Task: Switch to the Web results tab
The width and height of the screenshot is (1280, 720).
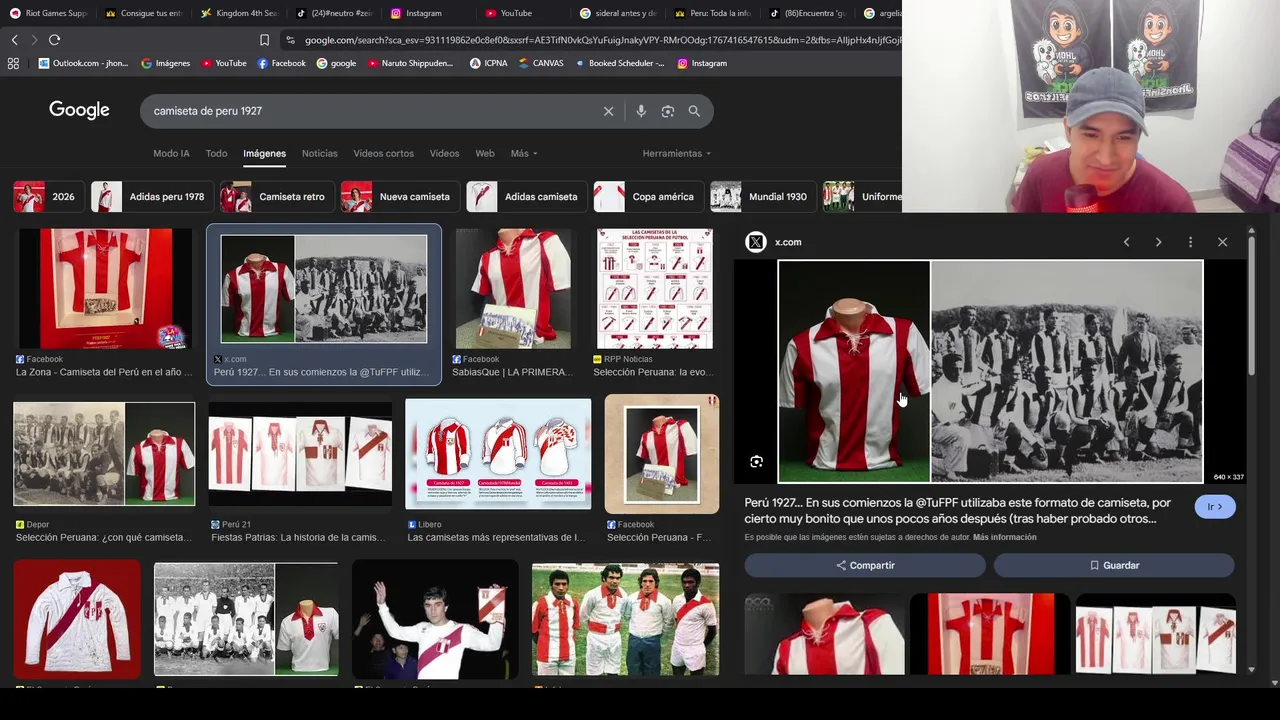Action: pyautogui.click(x=485, y=153)
